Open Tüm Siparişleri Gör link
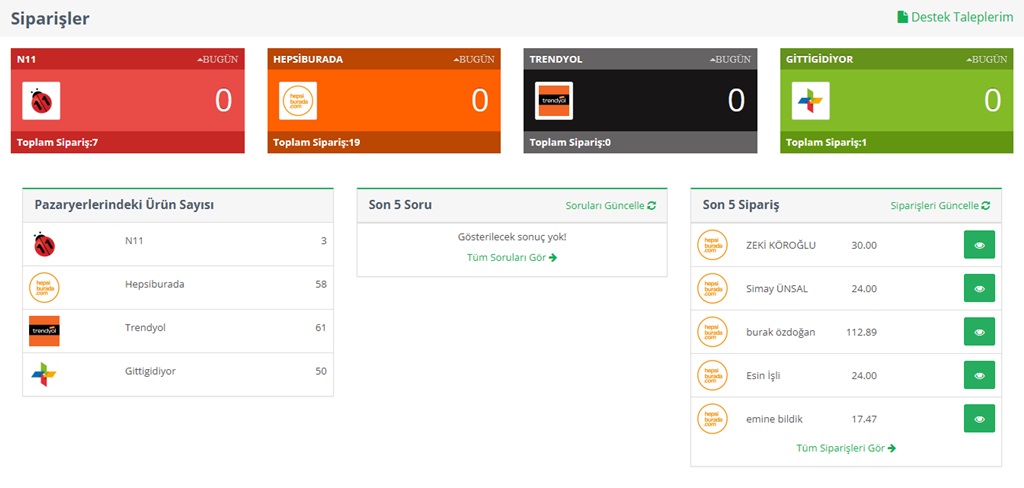 click(846, 448)
